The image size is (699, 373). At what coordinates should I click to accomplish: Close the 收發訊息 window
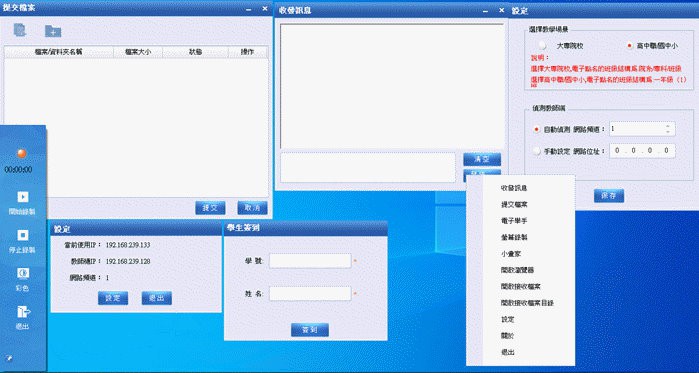501,10
